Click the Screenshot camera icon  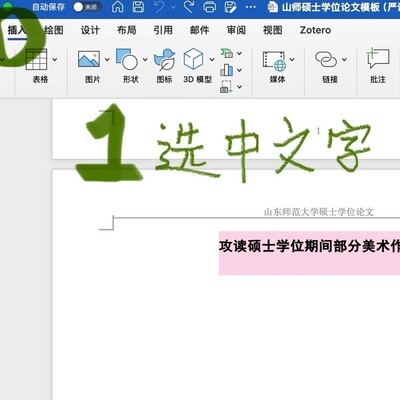(x=226, y=87)
